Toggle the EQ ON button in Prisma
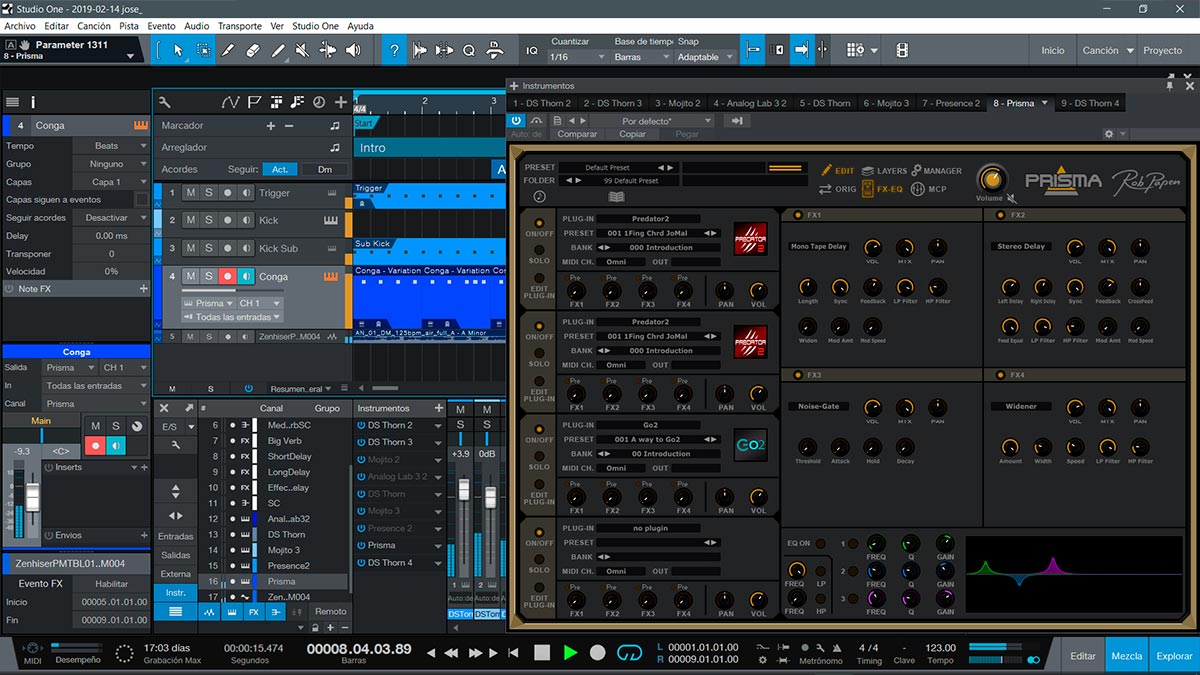The width and height of the screenshot is (1200, 675). 820,543
